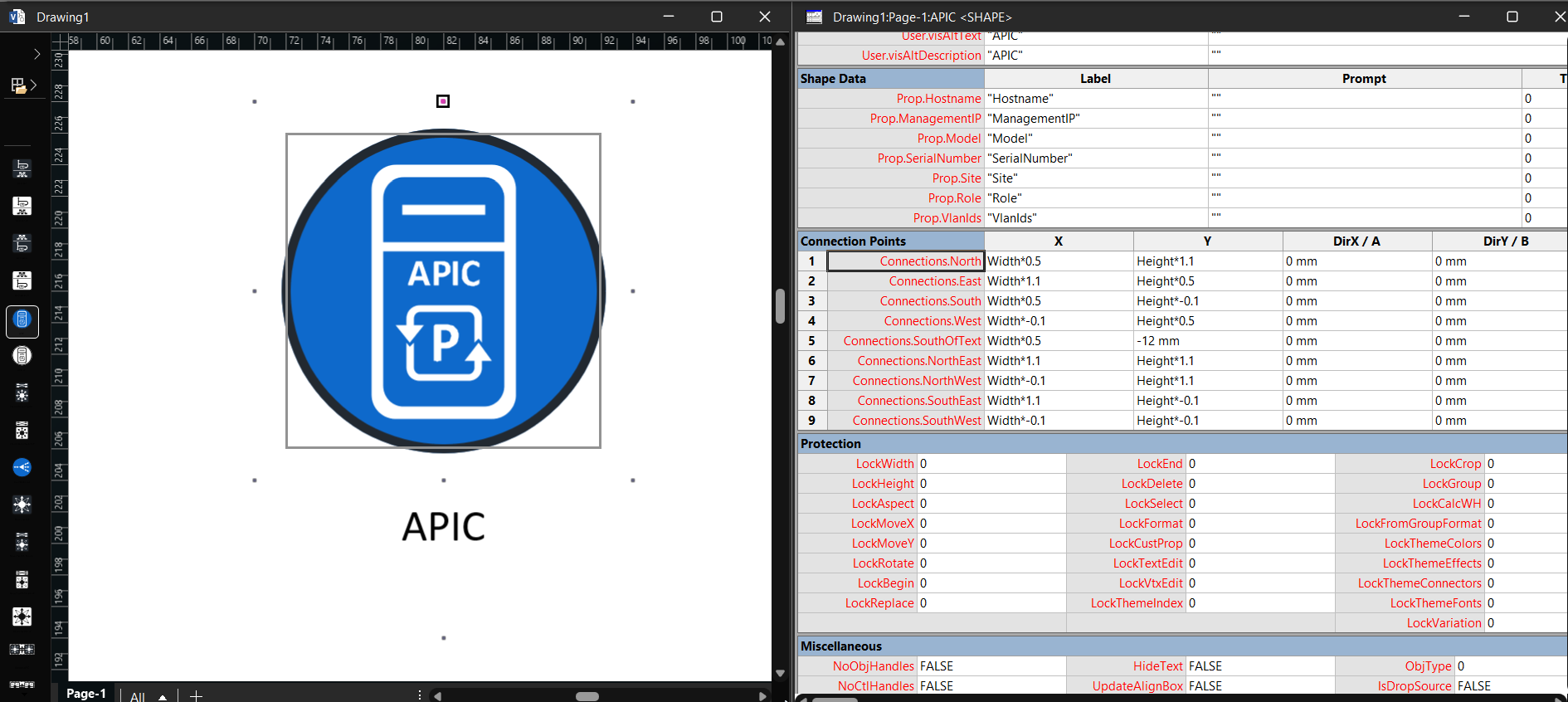Screen dimensions: 1568x702
Task: Click the -12 mm Y cell of Connections.SouthOfText
Action: pyautogui.click(x=1208, y=341)
